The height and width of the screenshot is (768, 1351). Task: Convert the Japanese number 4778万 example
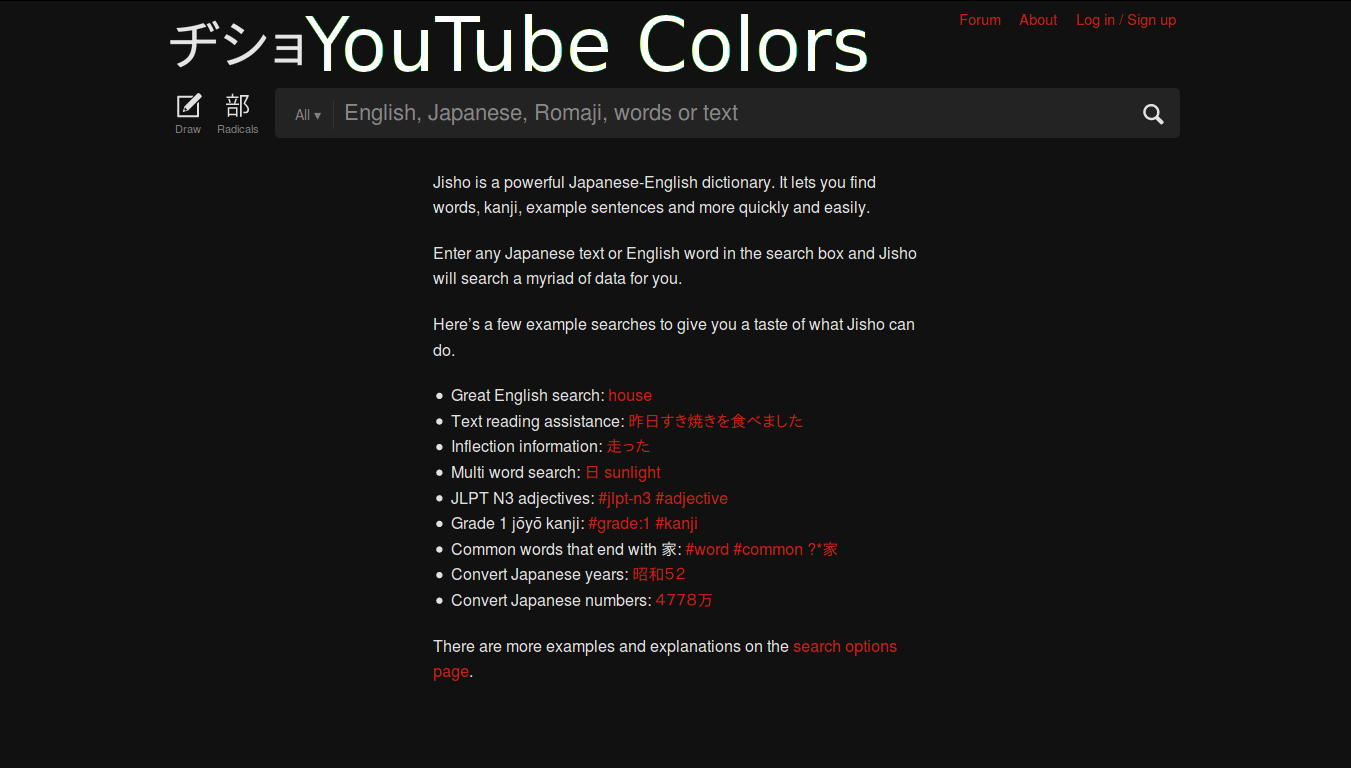pyautogui.click(x=684, y=601)
